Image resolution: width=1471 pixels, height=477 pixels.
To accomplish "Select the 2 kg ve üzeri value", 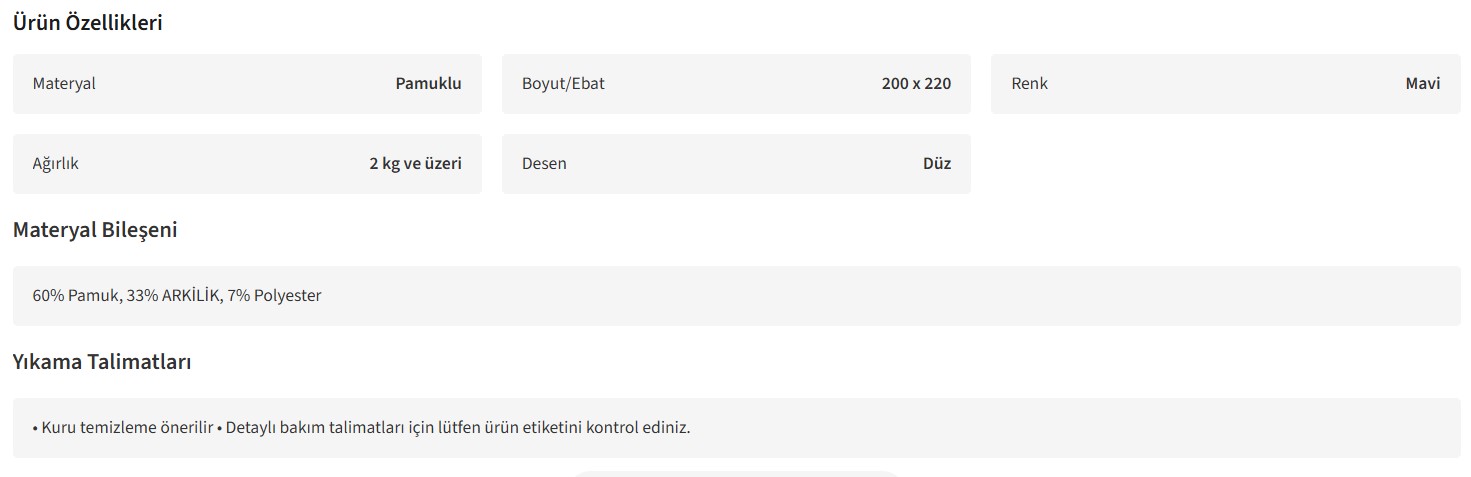I will pyautogui.click(x=415, y=164).
